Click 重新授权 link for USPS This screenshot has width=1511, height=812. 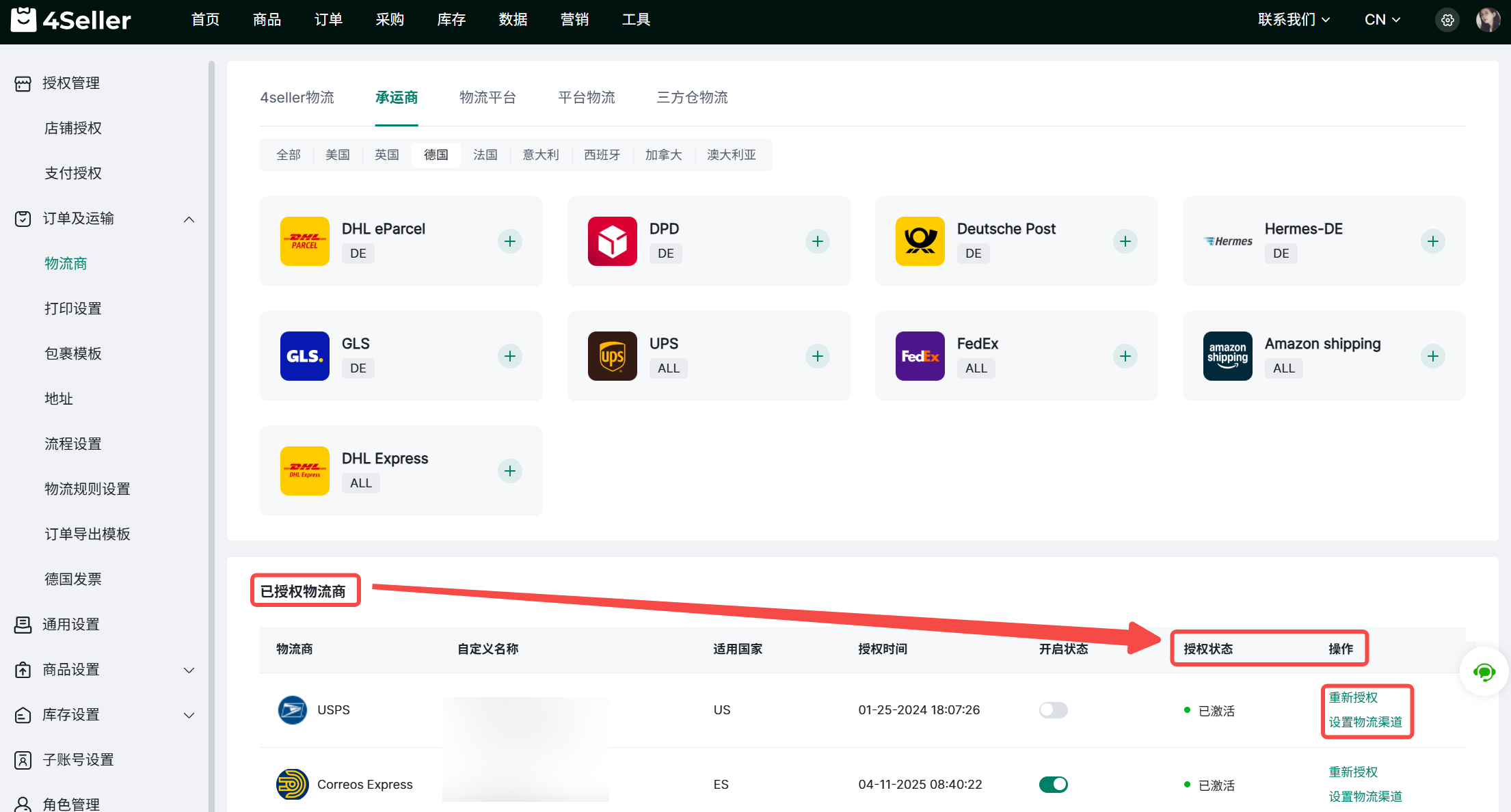tap(1353, 698)
